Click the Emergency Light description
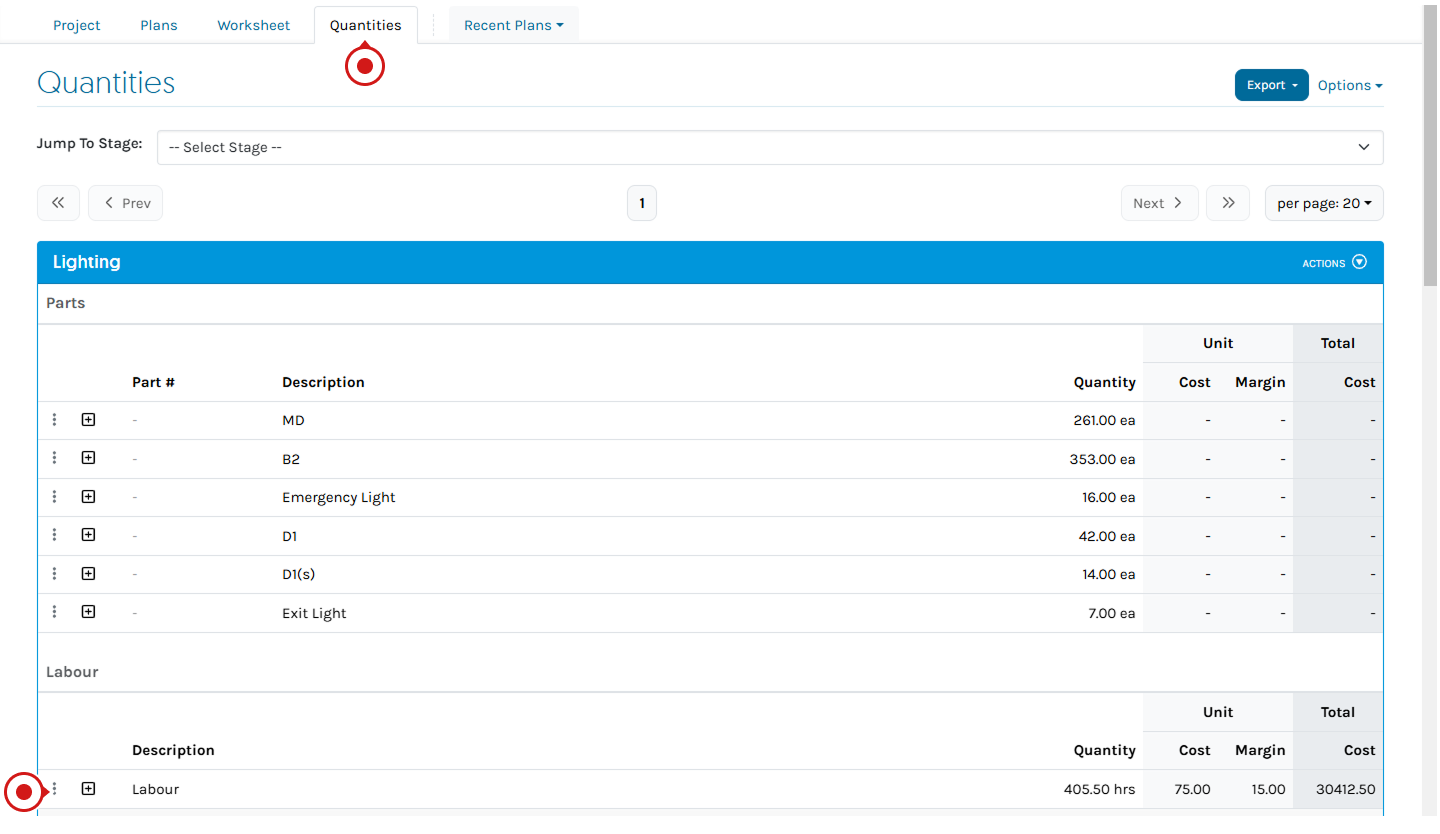1440x834 pixels. (339, 497)
